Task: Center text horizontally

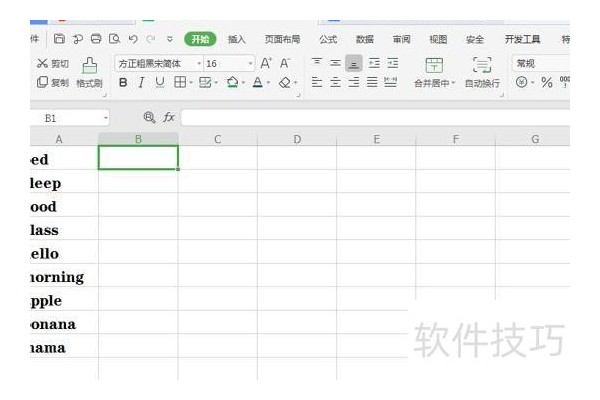Action: coord(335,82)
